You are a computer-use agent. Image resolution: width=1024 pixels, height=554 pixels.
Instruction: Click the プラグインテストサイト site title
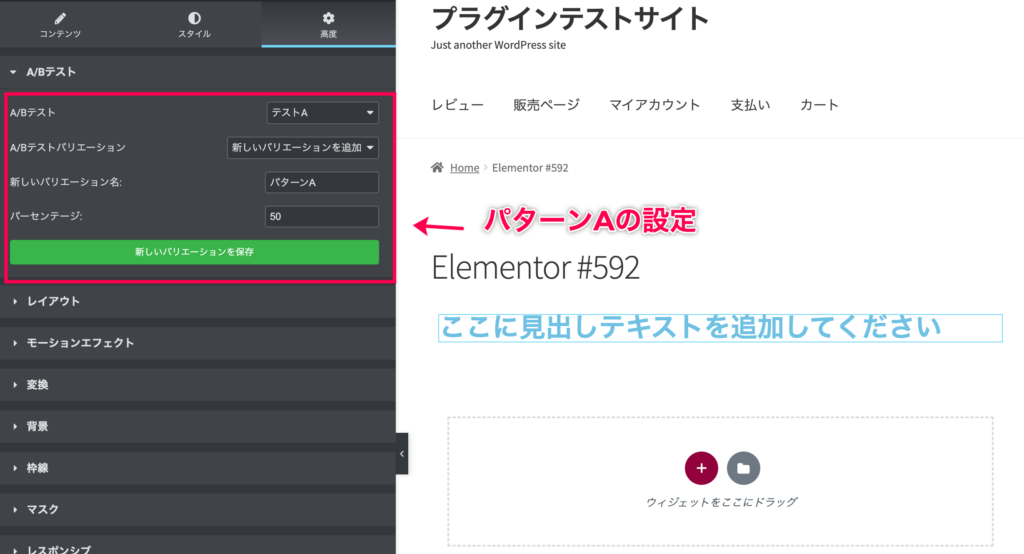[570, 18]
